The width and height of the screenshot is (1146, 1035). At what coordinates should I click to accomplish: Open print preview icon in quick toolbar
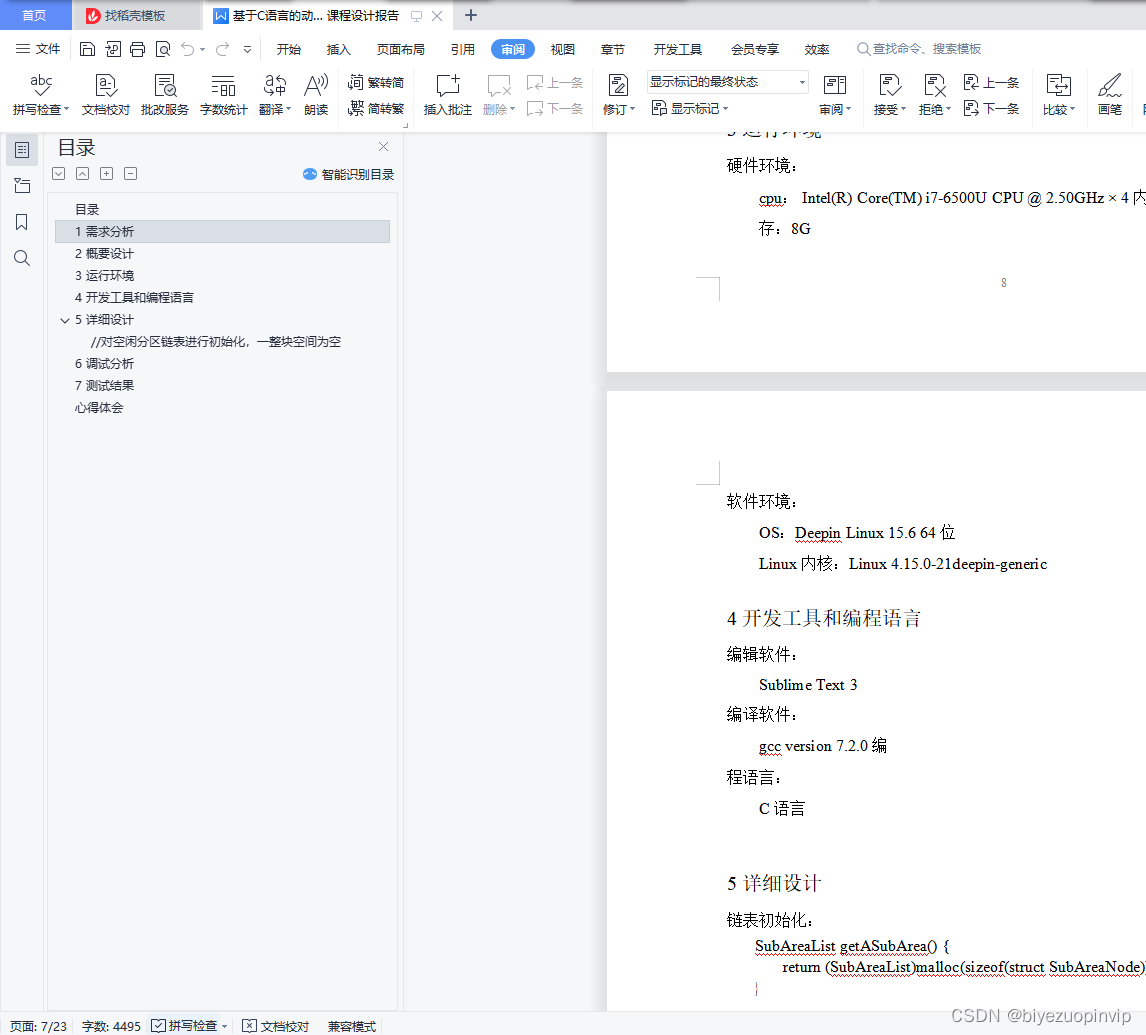pos(163,49)
